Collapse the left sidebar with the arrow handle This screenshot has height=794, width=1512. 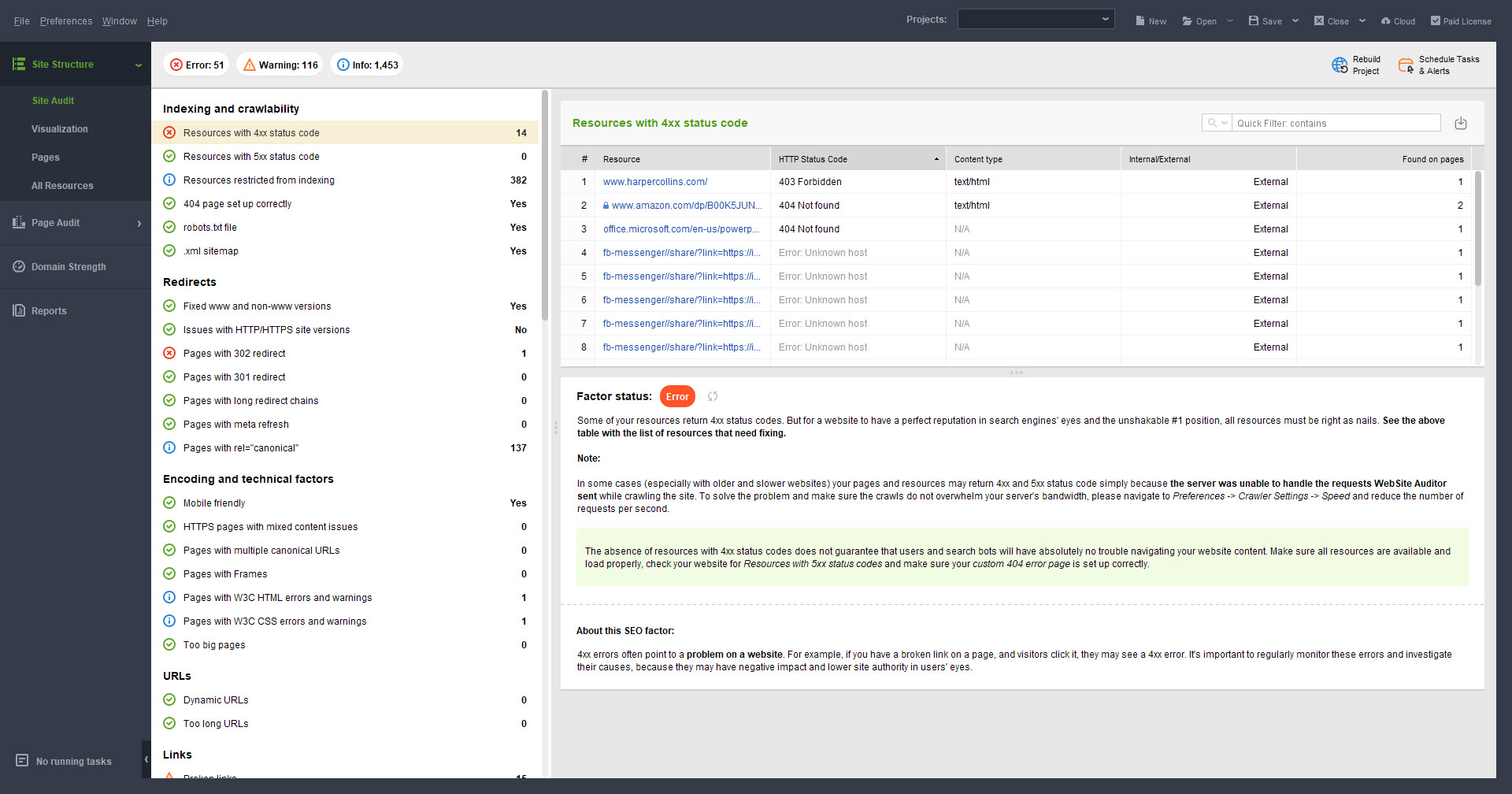click(146, 759)
